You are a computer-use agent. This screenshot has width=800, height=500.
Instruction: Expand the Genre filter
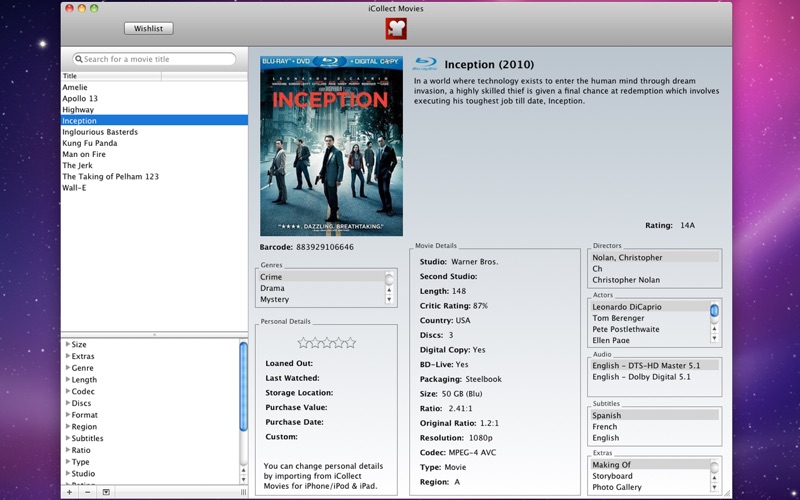coord(68,367)
